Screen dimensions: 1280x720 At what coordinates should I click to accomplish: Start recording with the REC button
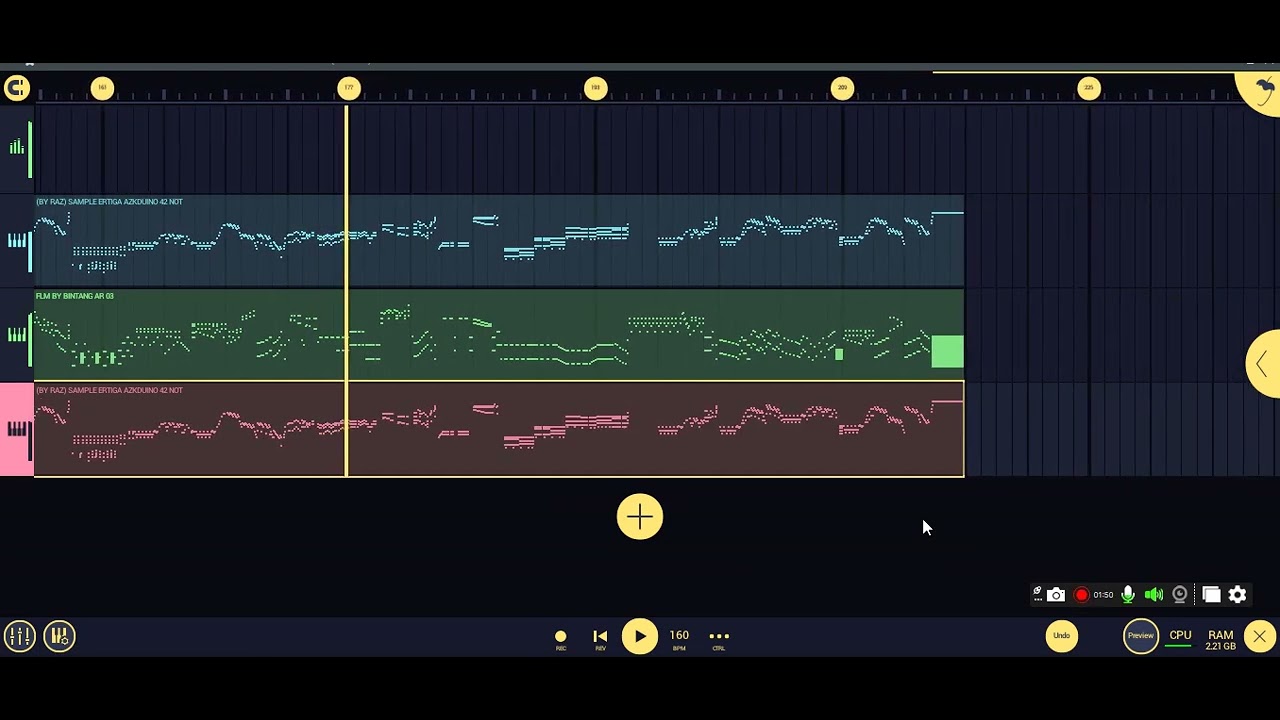(x=561, y=640)
